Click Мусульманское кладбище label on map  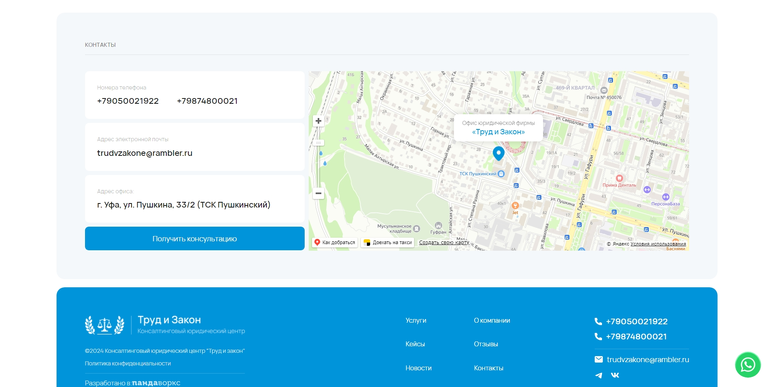(x=394, y=228)
